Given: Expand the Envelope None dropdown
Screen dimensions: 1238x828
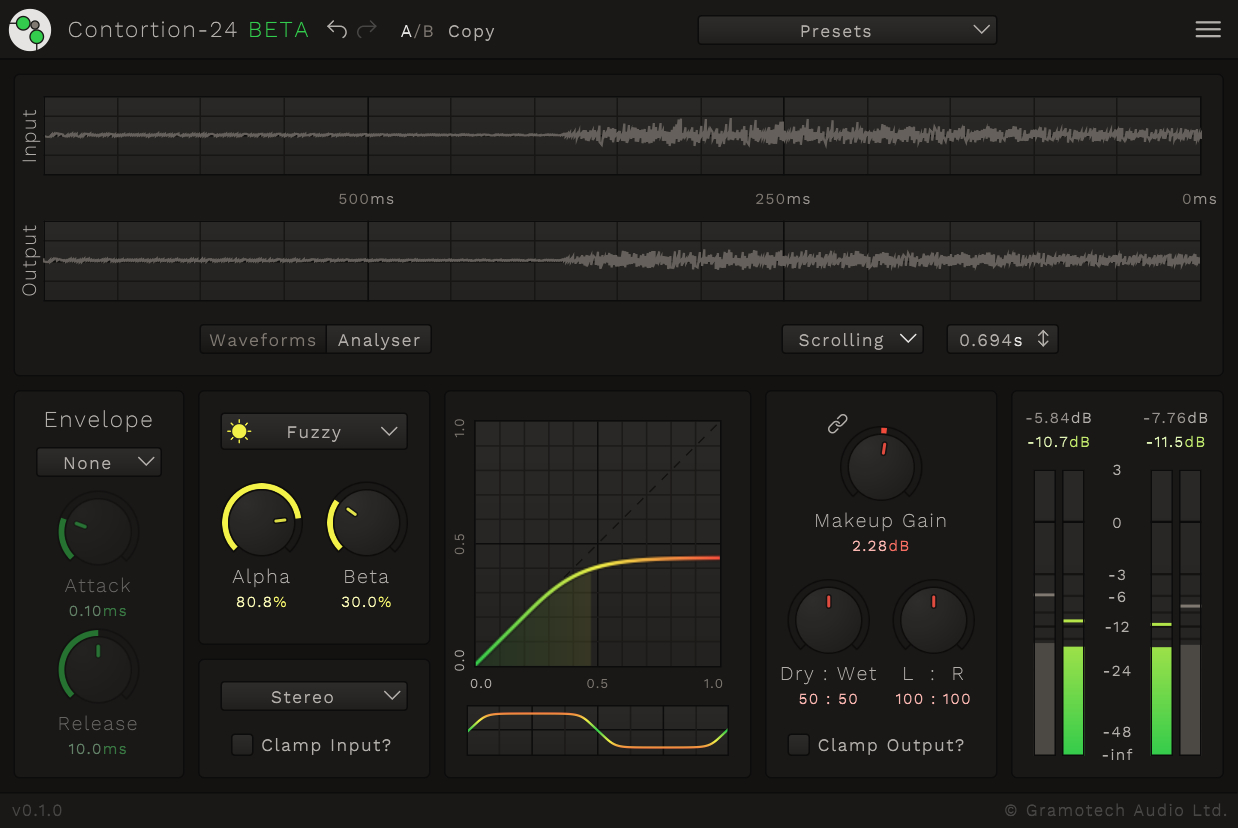Looking at the screenshot, I should [x=99, y=462].
